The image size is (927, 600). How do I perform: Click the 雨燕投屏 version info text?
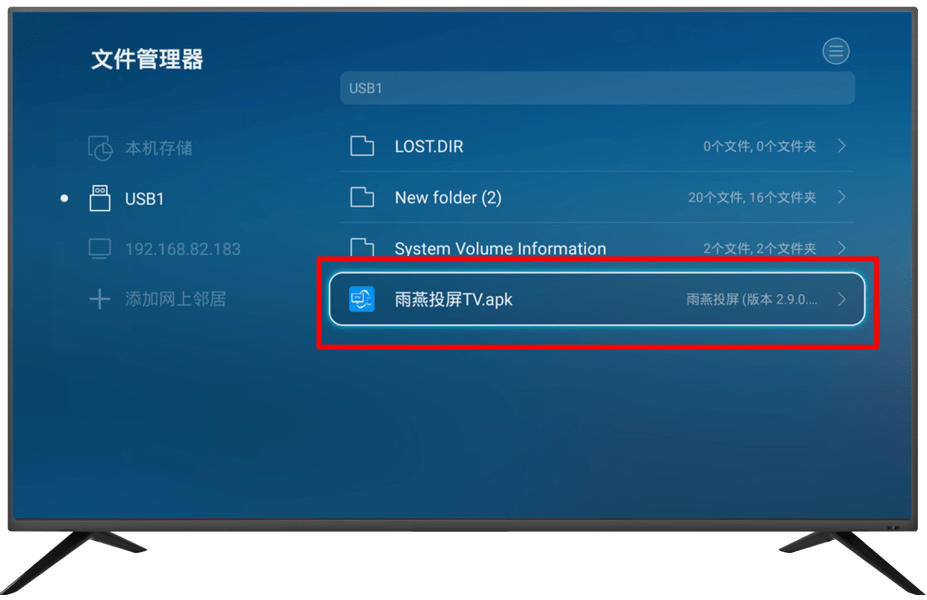[751, 299]
